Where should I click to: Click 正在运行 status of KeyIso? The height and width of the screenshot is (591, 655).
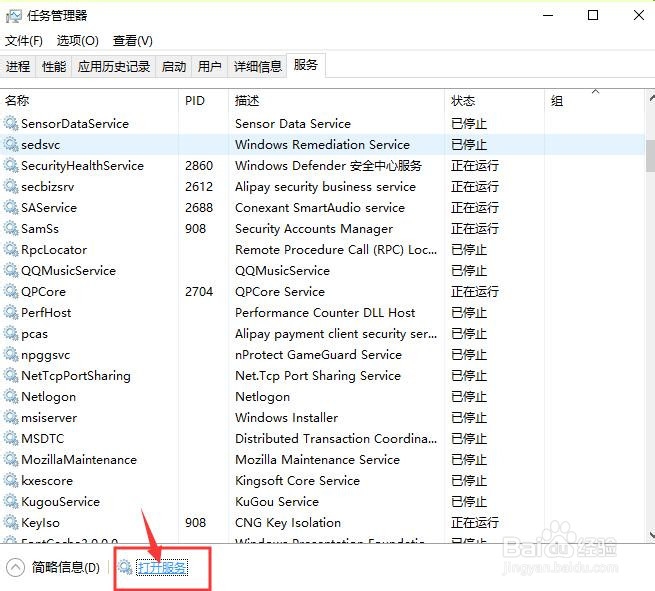point(475,522)
